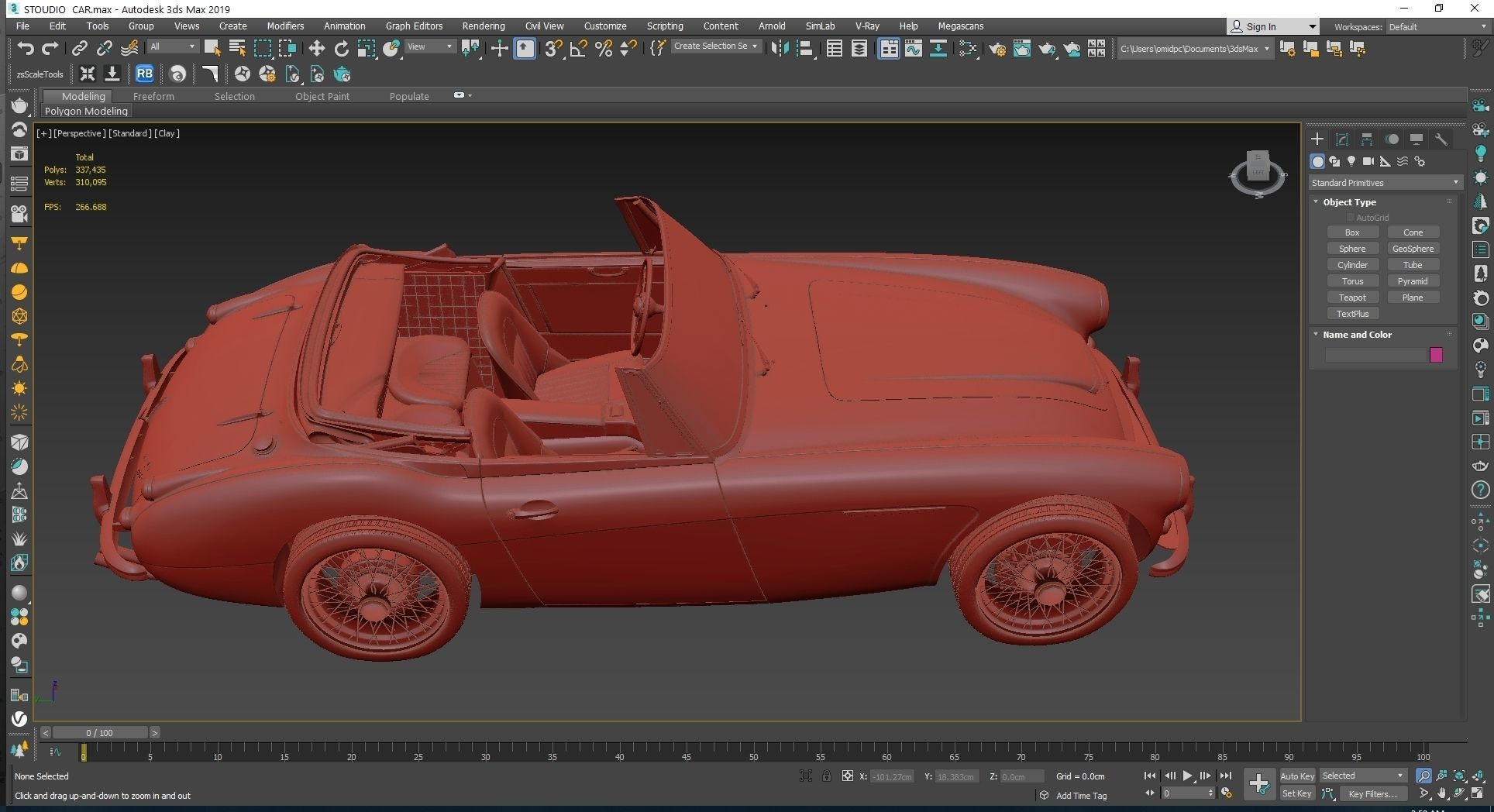Open the Sign In dropdown
Image resolution: width=1494 pixels, height=812 pixels.
pyautogui.click(x=1272, y=26)
